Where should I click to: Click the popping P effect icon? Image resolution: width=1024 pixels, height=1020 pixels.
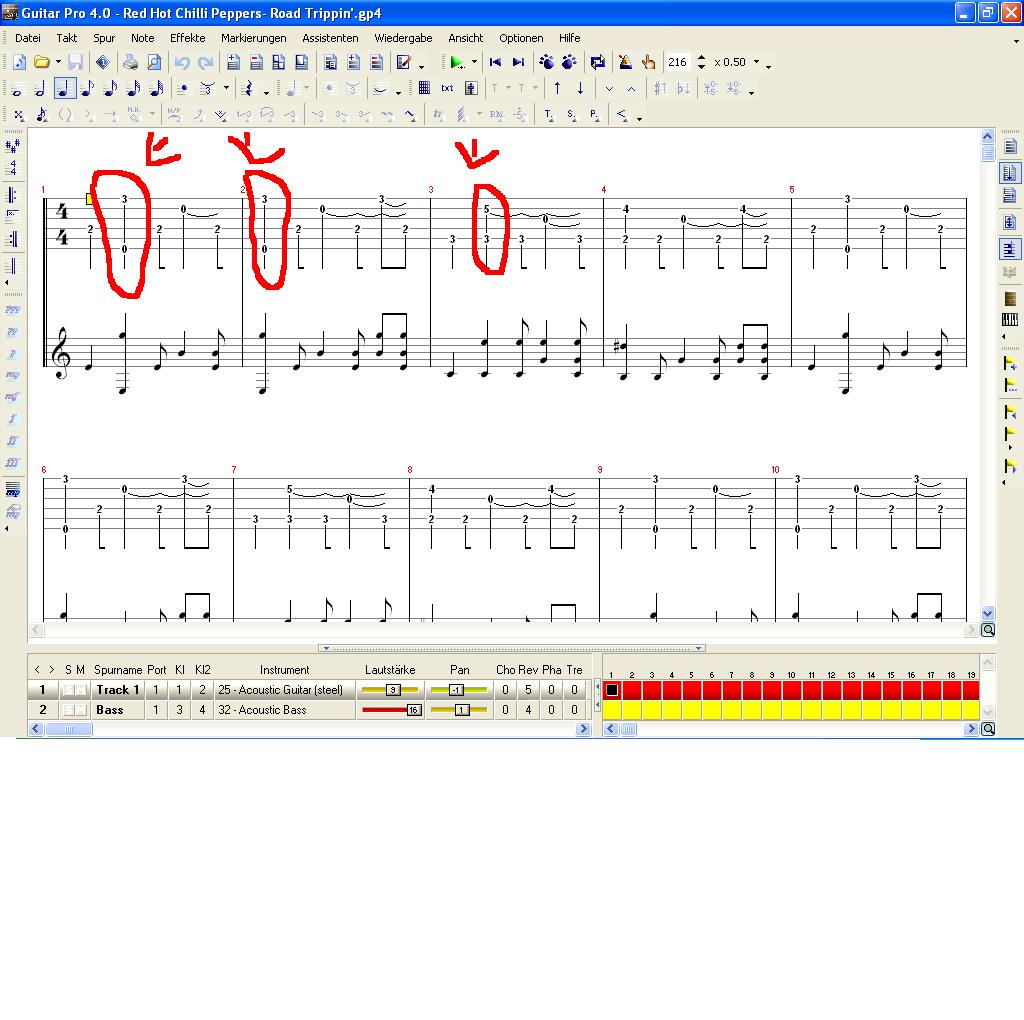tap(594, 115)
